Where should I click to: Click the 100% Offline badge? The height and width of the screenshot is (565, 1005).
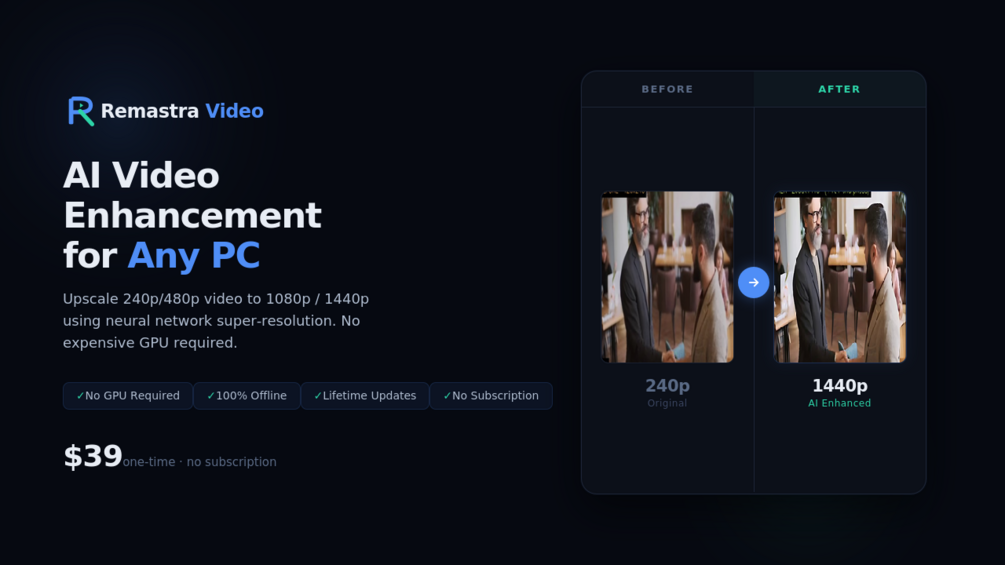pos(247,396)
